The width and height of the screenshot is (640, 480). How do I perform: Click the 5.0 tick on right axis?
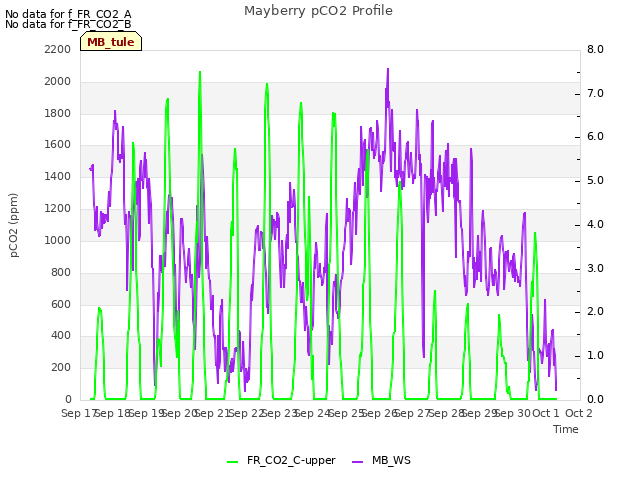pos(595,180)
